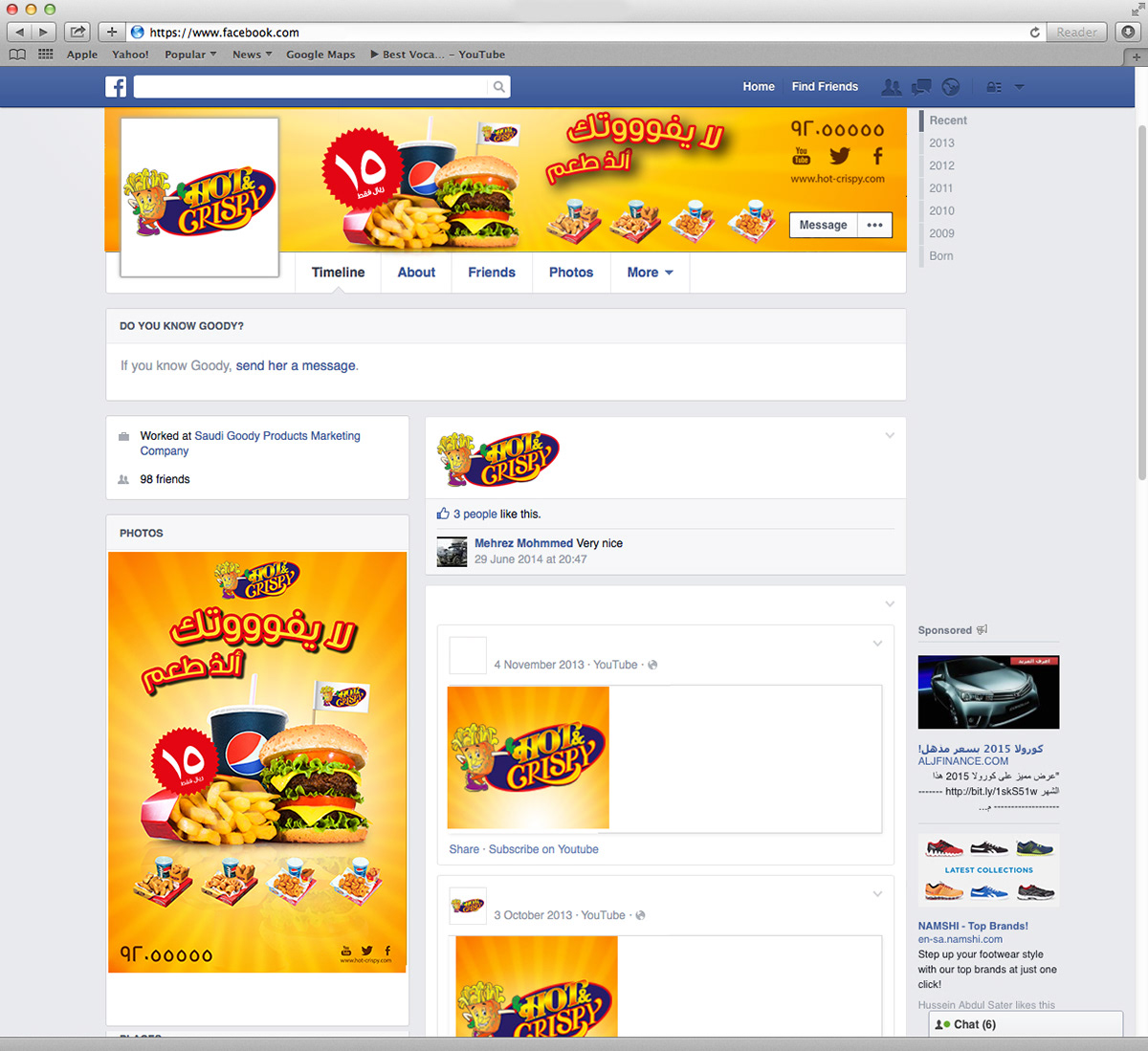Open Top Sites grid icon
Image resolution: width=1148 pixels, height=1051 pixels.
coord(45,55)
